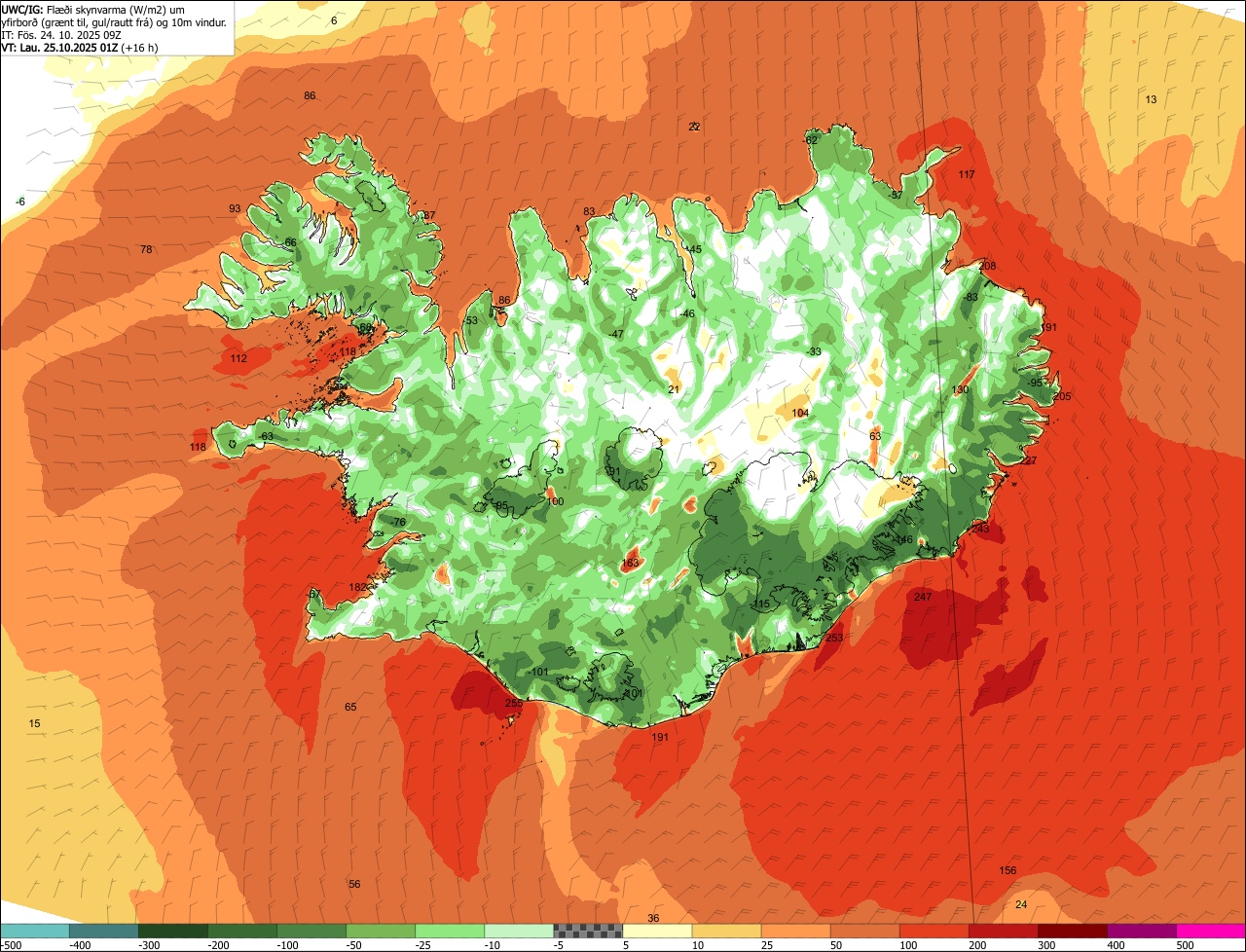Viewport: 1246px width, 952px height.
Task: Click the flux value 24 near the bottom right
Action: [1021, 904]
